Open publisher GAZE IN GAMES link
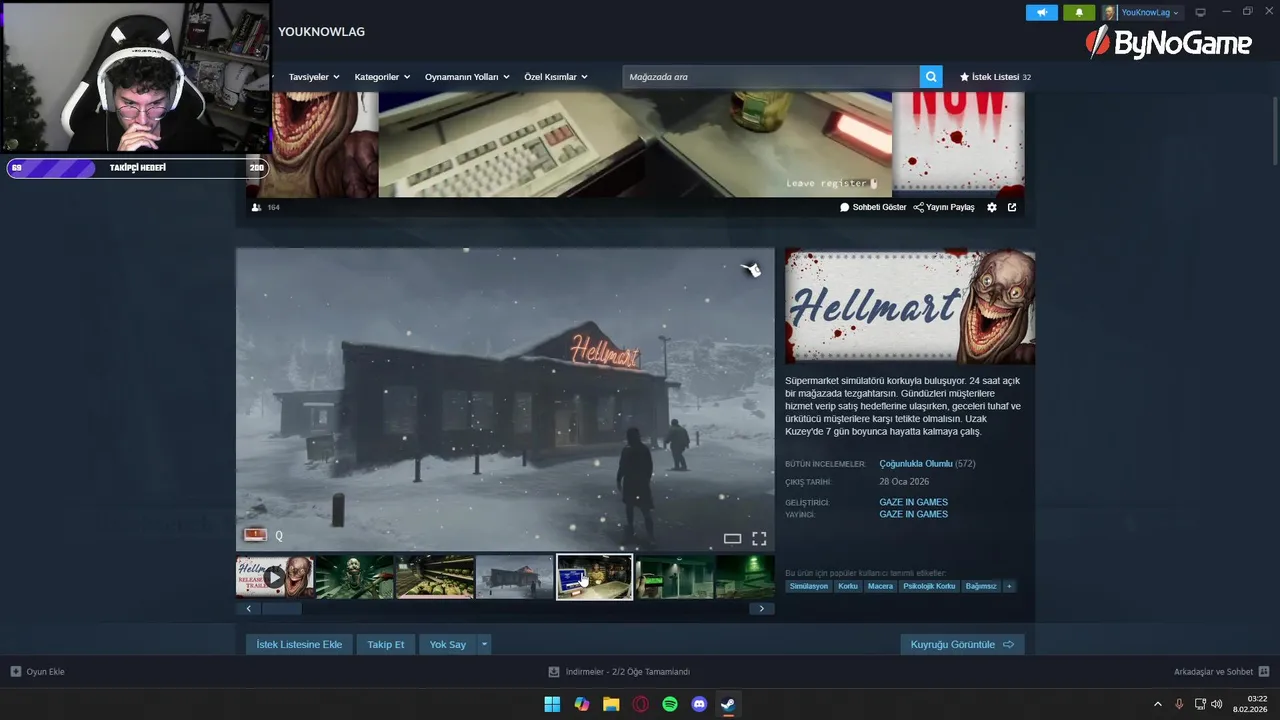 [913, 514]
